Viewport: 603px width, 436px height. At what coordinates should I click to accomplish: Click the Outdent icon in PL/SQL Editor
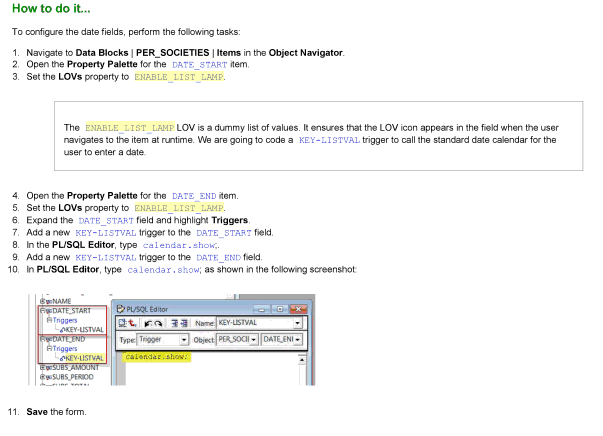point(184,324)
